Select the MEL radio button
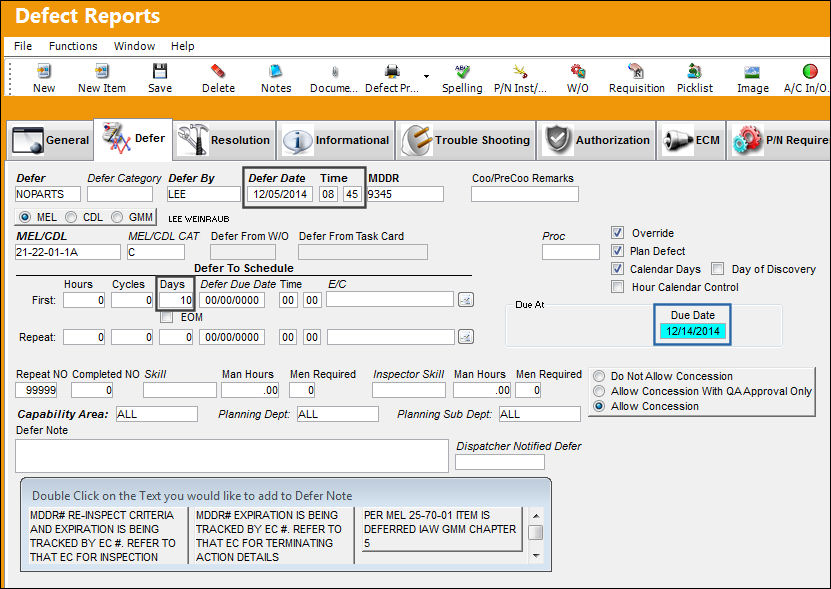 pos(24,217)
